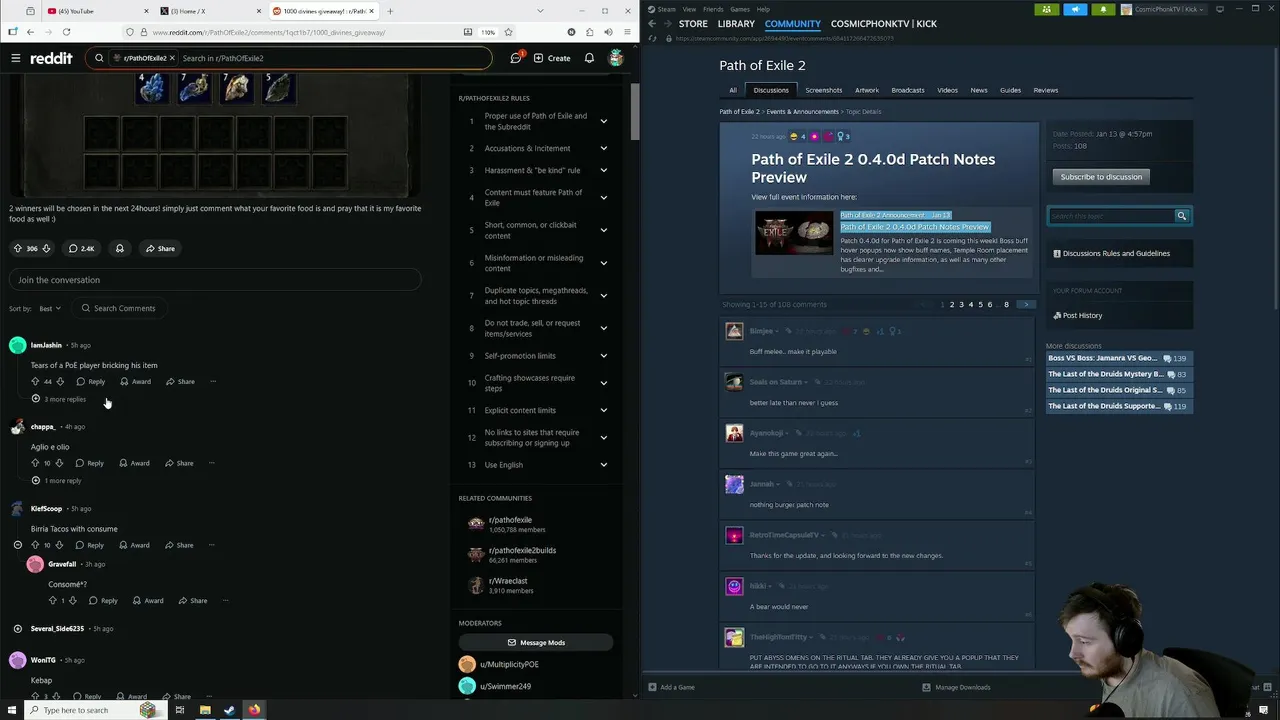Upvote IamJashin's comment
Viewport: 1280px width, 720px height.
(35, 381)
